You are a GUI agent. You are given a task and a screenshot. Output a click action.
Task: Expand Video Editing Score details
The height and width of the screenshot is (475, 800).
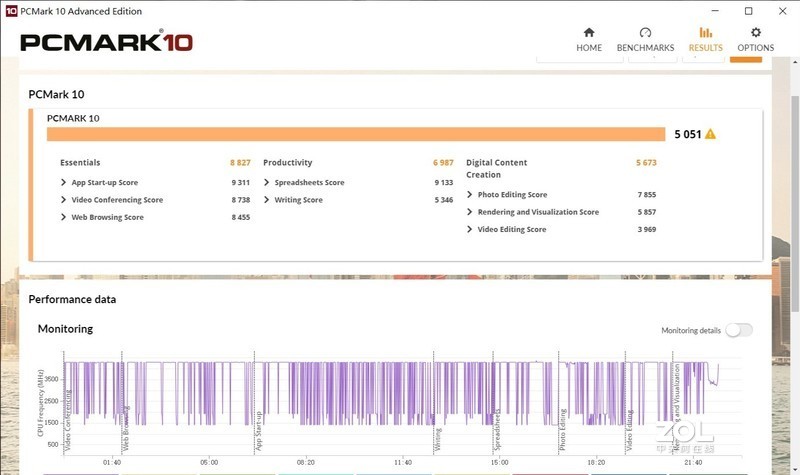click(469, 229)
